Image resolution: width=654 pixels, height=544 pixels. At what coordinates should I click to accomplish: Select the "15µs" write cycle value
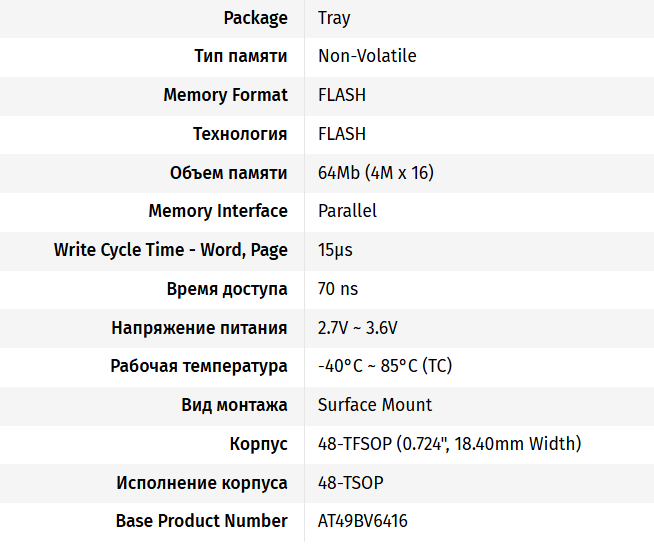(x=335, y=250)
